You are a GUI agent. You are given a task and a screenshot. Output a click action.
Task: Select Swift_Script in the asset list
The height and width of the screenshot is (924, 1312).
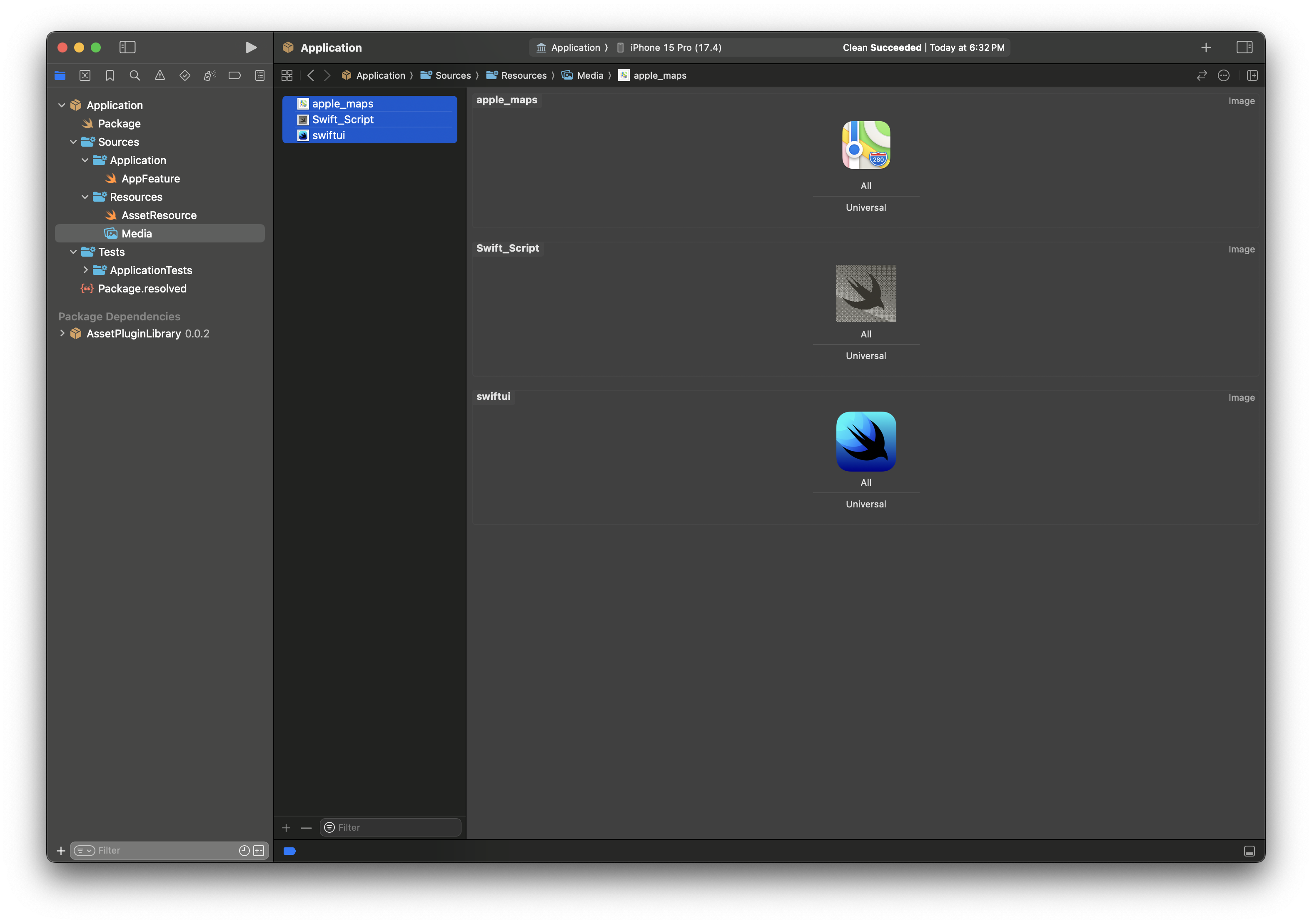(x=370, y=120)
